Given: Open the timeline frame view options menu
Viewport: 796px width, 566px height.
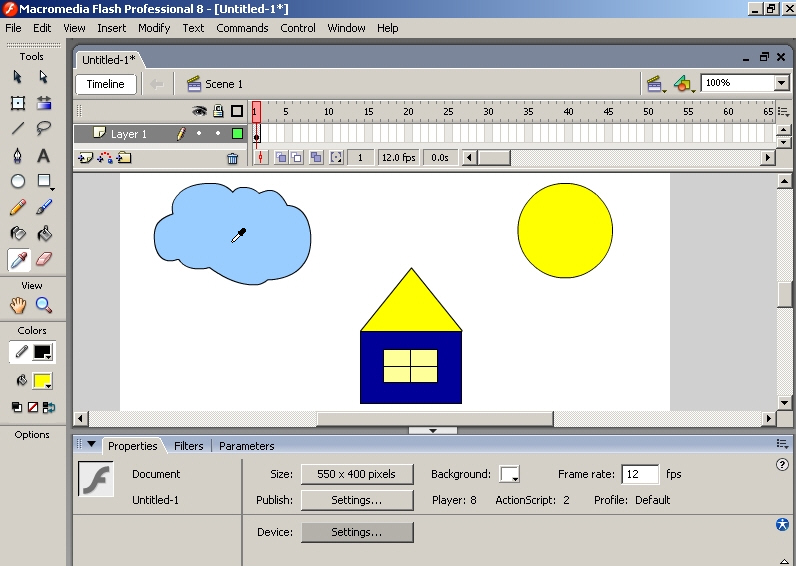Looking at the screenshot, I should pos(783,112).
